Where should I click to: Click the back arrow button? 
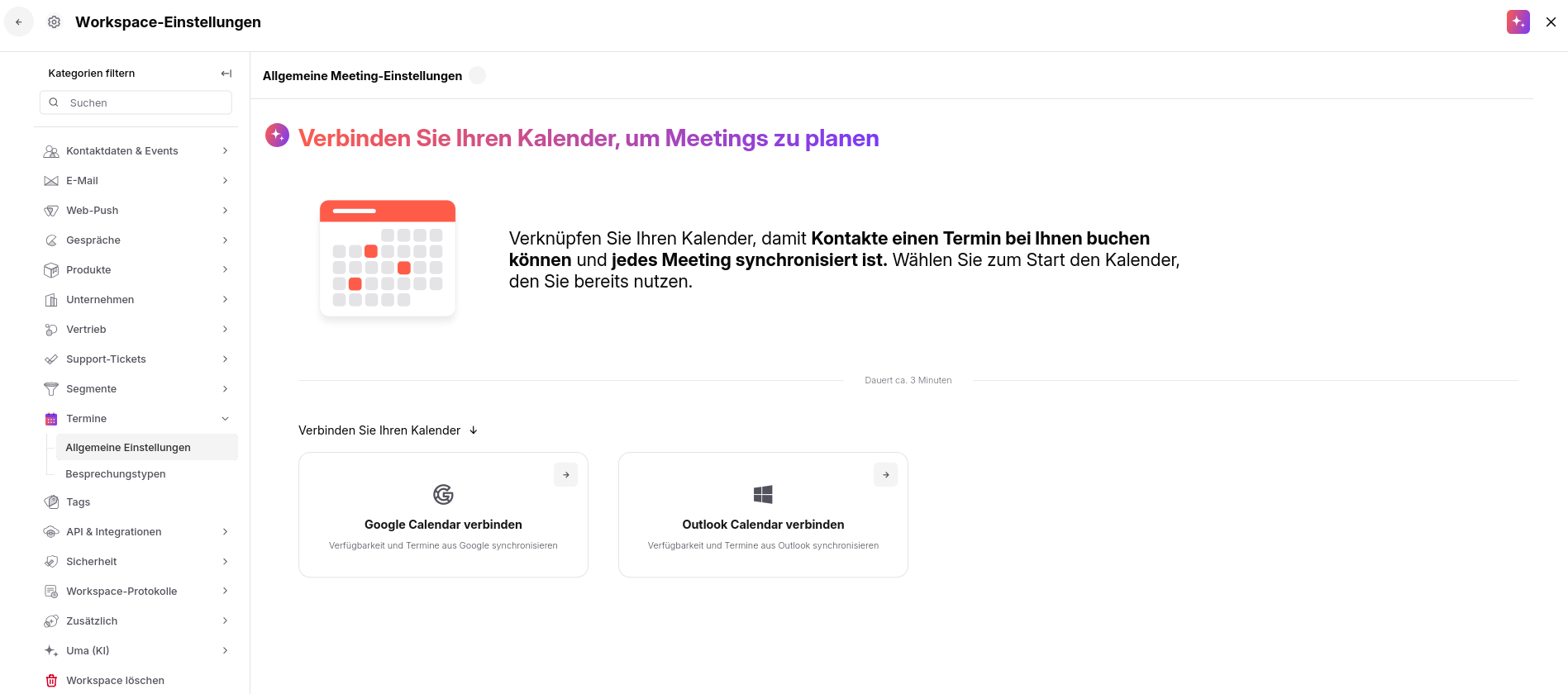(19, 22)
